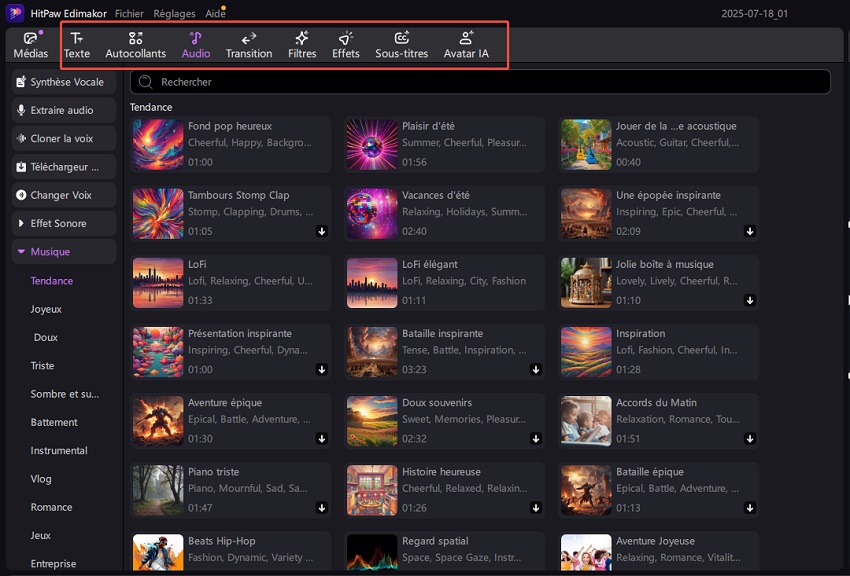Select the Audio tab

(196, 45)
